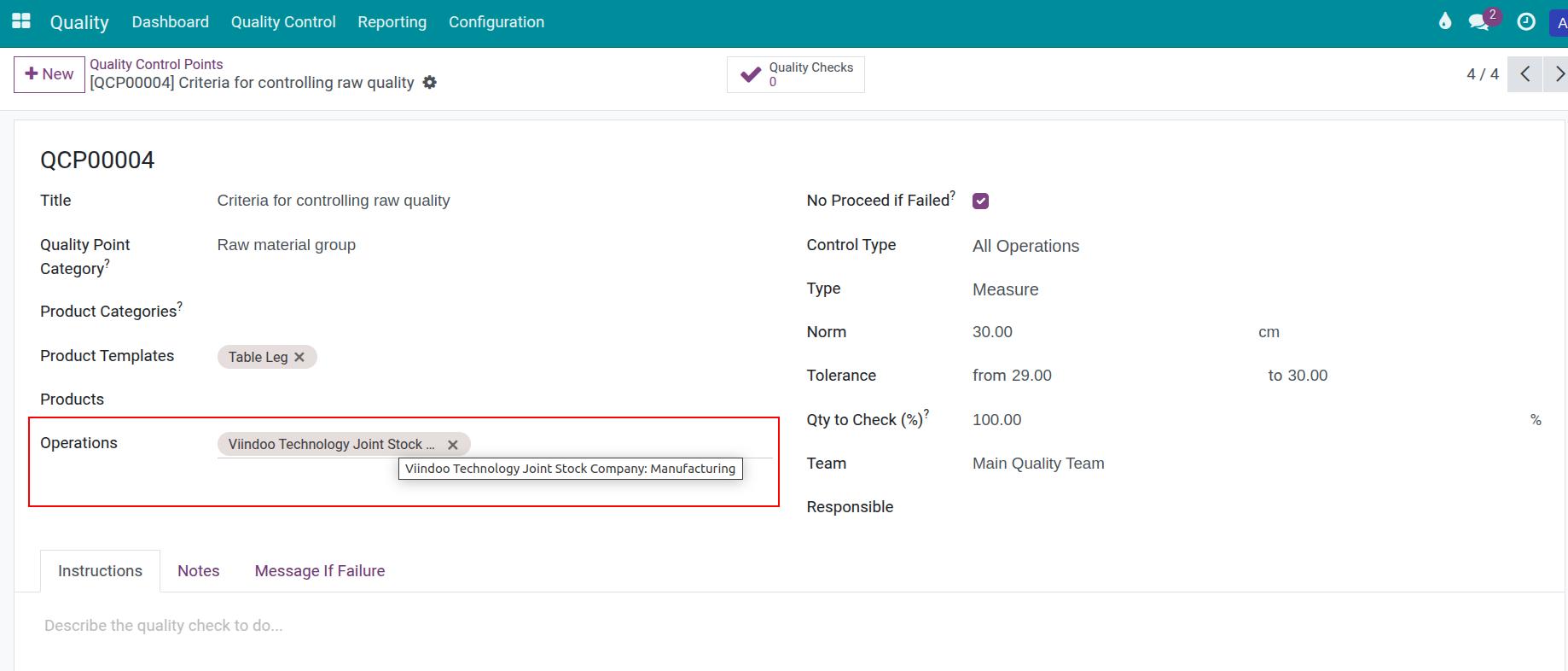Open the Dashboard menu
This screenshot has height=671, width=1568.
pyautogui.click(x=171, y=22)
